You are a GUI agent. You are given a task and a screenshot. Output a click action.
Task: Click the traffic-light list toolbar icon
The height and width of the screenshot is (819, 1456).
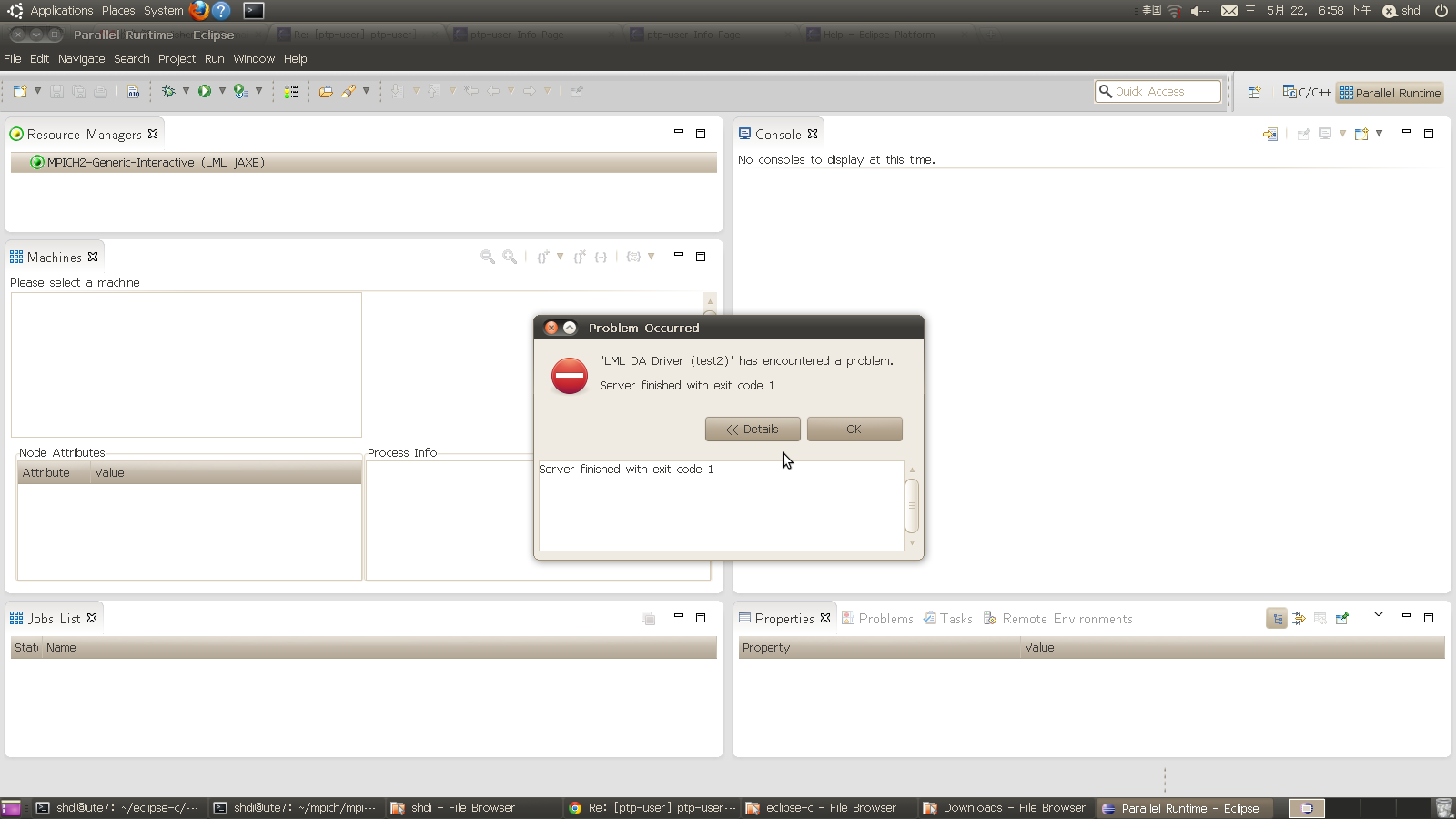(291, 92)
